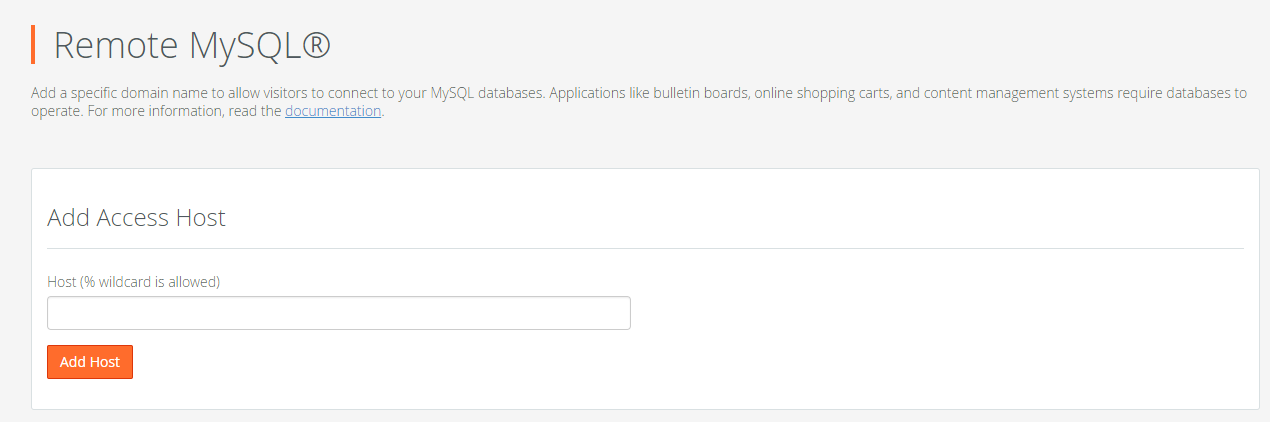Focus the Host text input field
Viewport: 1270px width, 422px height.
pos(339,313)
